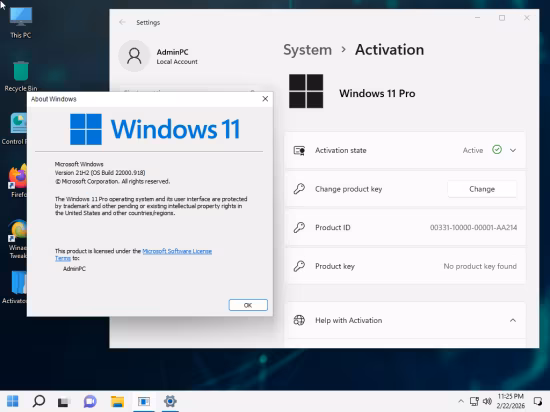This screenshot has width=550, height=412.
Task: Open Task View on the taskbar
Action: click(64, 401)
